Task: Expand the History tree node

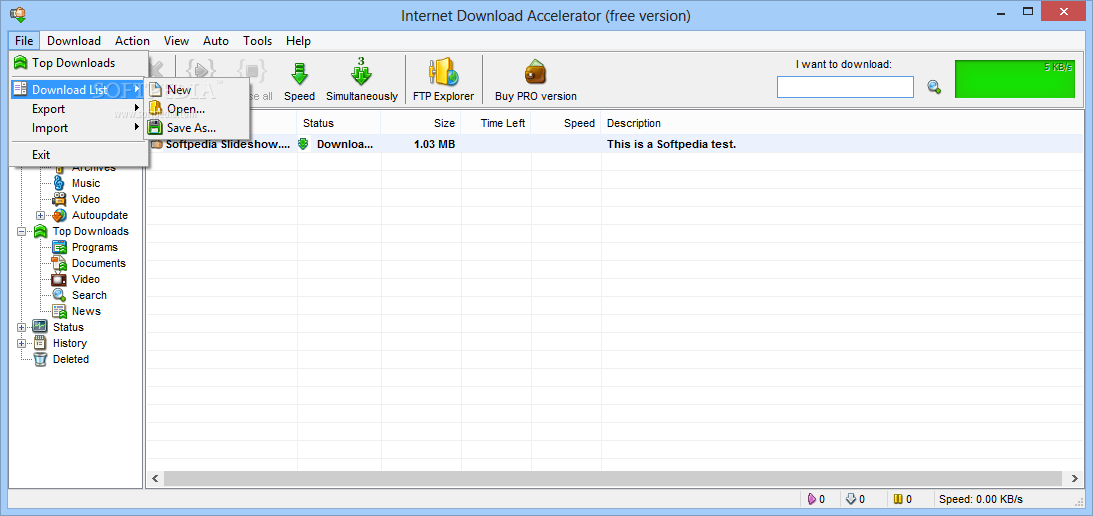Action: 22,344
